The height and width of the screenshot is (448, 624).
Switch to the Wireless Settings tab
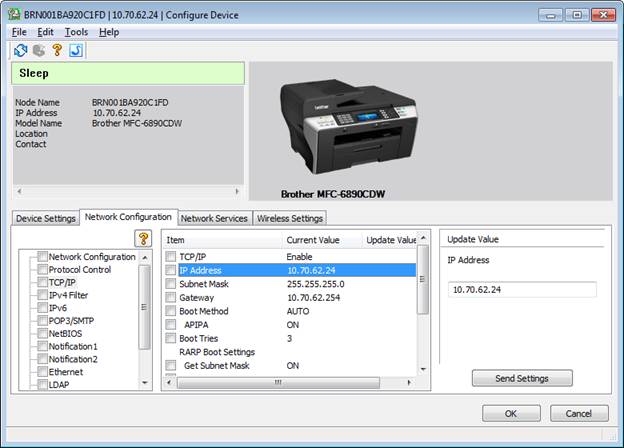(289, 218)
